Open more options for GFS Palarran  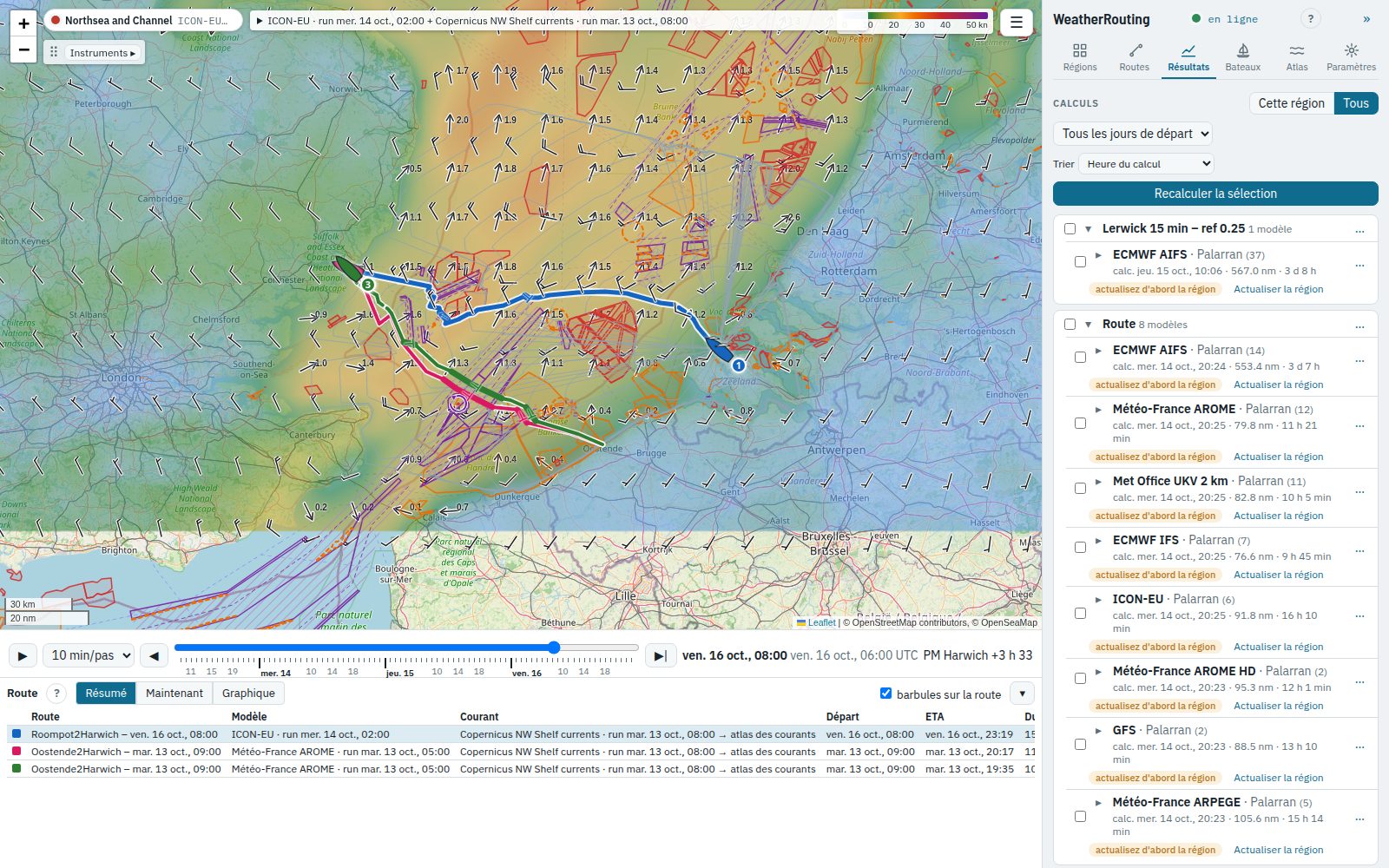(1359, 746)
